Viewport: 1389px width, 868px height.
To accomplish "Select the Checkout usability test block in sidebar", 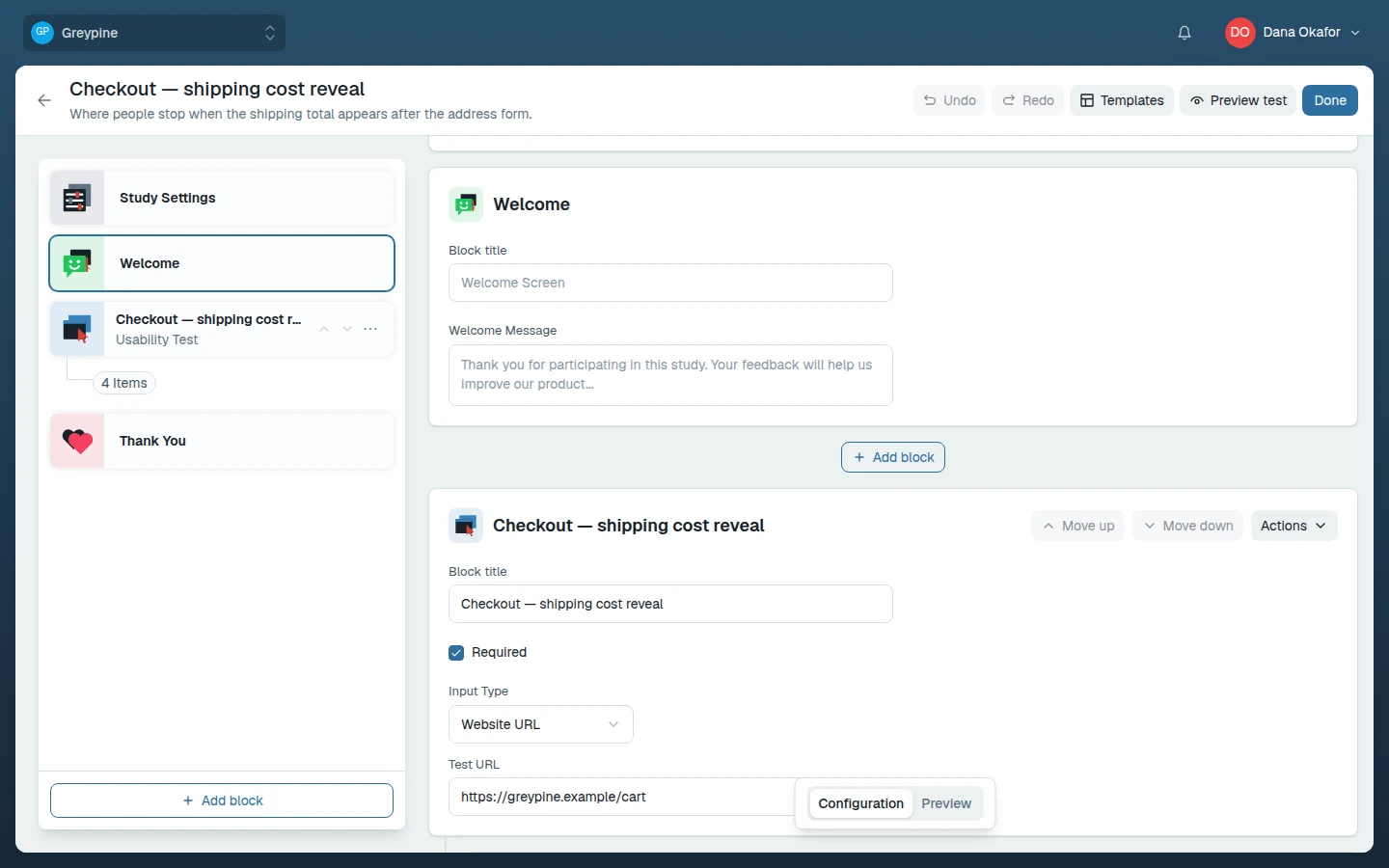I will (222, 329).
